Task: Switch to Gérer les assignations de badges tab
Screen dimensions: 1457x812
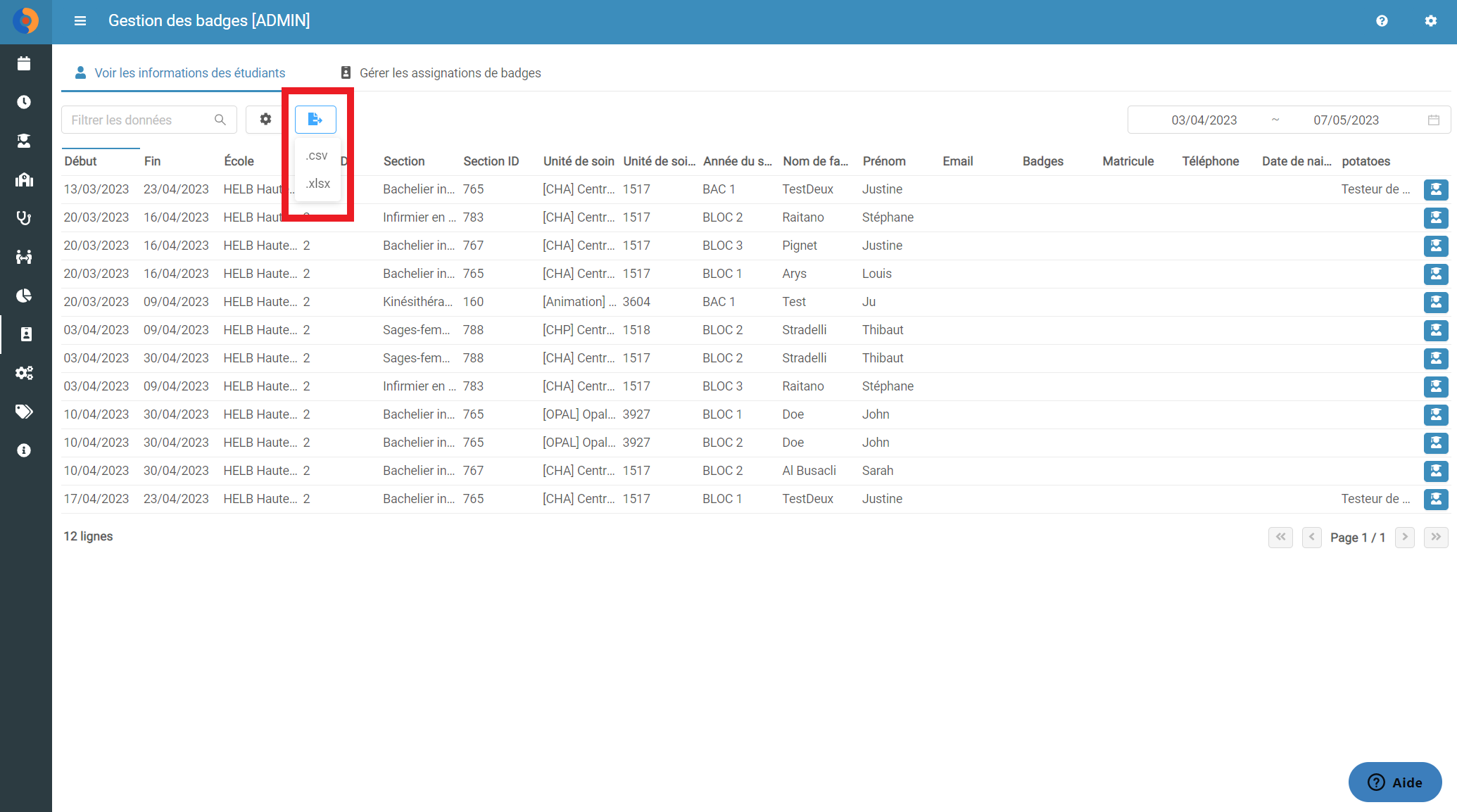Action: (x=441, y=73)
